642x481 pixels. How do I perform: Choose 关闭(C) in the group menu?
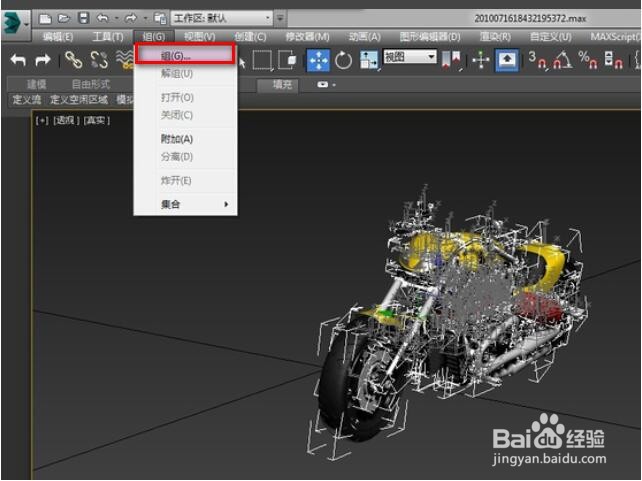pos(186,115)
